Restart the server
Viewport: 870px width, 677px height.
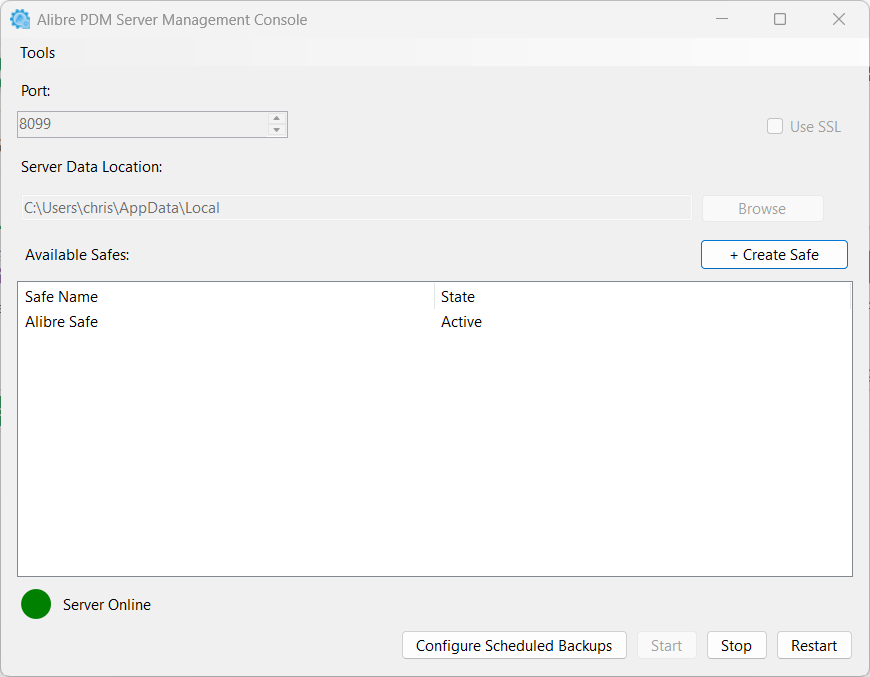(814, 646)
